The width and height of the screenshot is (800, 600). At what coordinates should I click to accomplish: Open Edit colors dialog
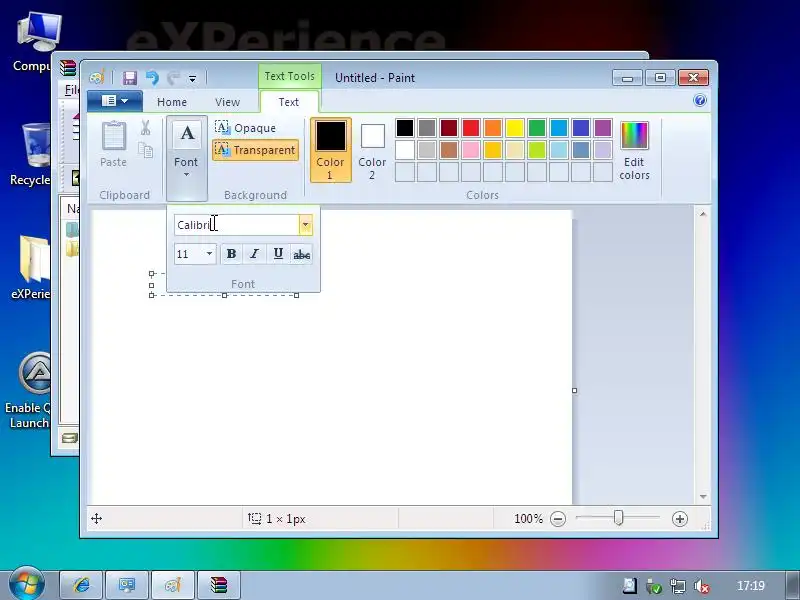point(634,150)
